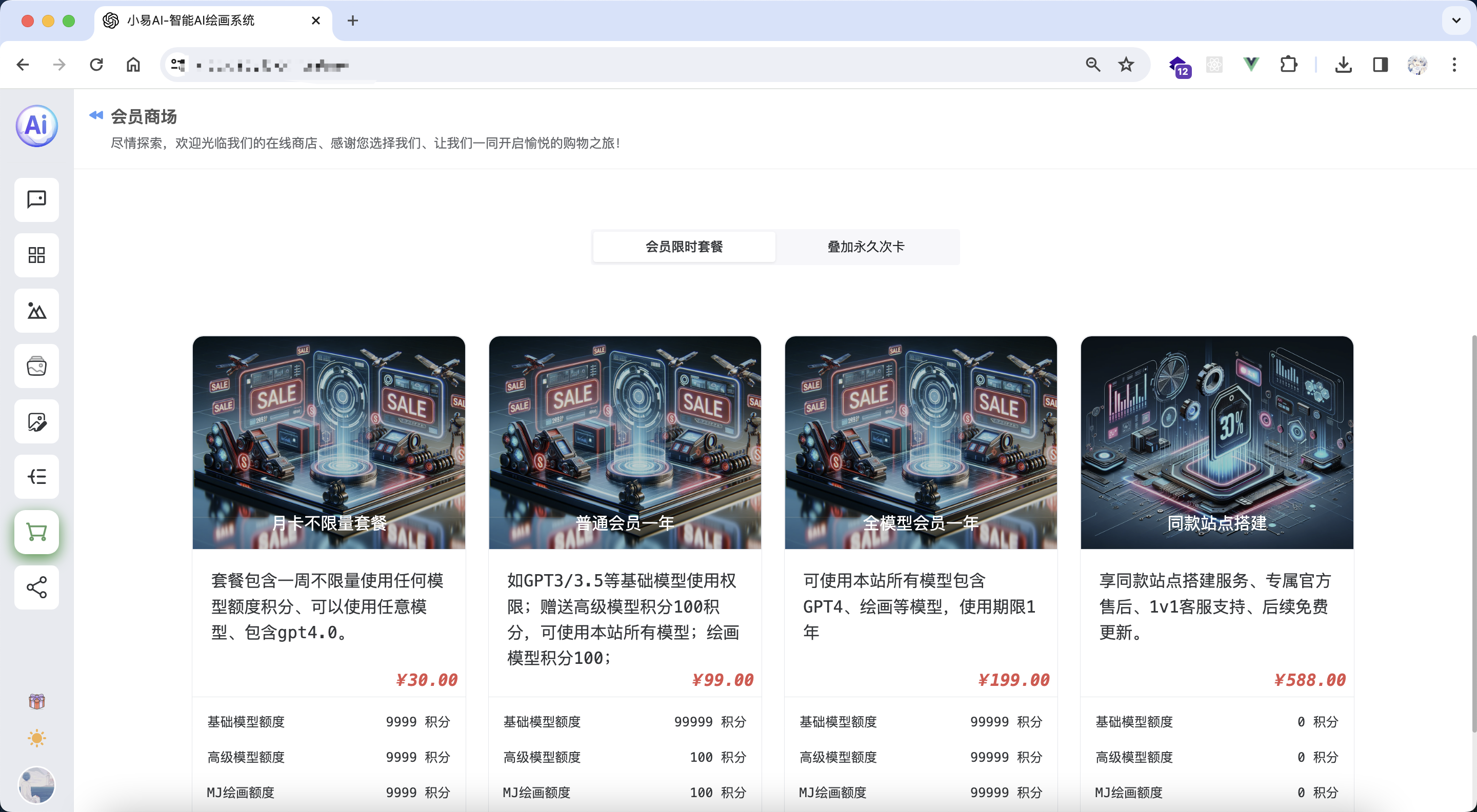Open the Chrome three-dot menu
This screenshot has width=1477, height=812.
tap(1454, 65)
